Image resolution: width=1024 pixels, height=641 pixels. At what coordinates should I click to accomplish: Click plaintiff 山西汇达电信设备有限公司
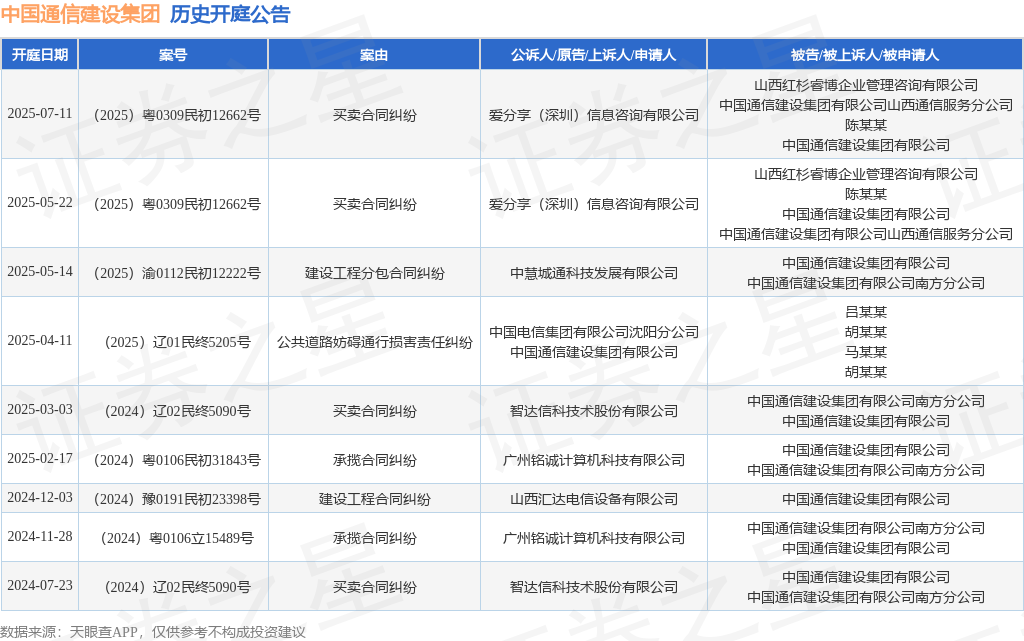[594, 499]
